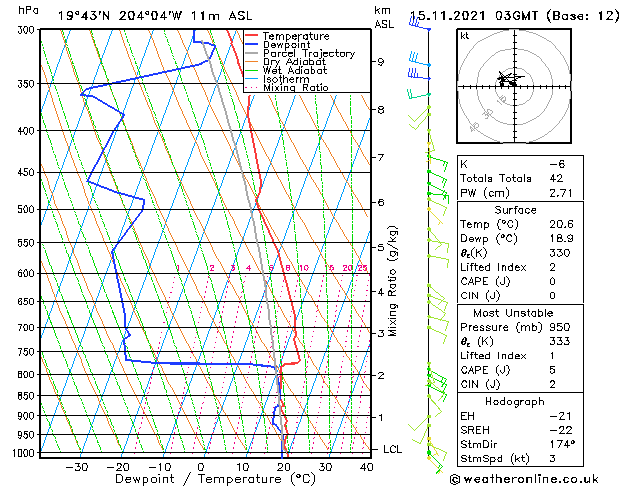Click the red Temperature line sample in legend

[252, 36]
